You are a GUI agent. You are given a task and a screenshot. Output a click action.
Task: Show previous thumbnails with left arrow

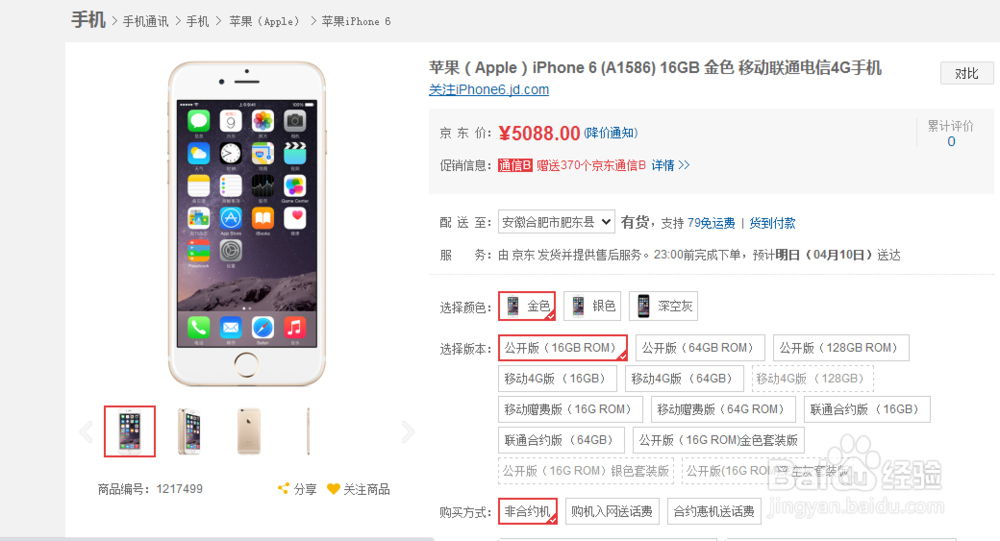tap(86, 432)
